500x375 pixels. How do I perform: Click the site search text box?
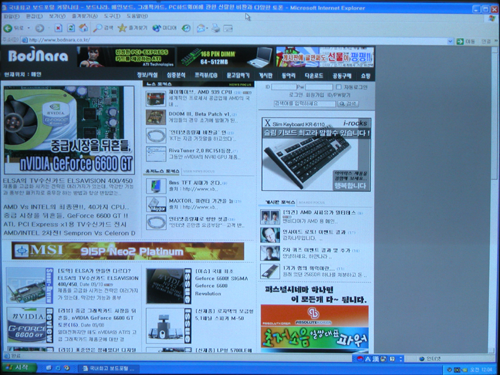[304, 104]
